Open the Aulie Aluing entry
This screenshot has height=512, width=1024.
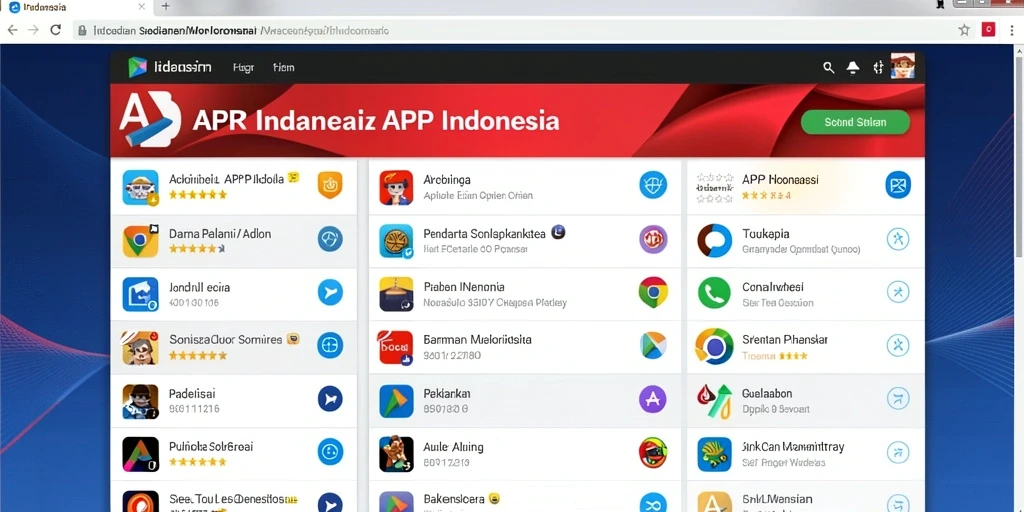click(x=524, y=454)
